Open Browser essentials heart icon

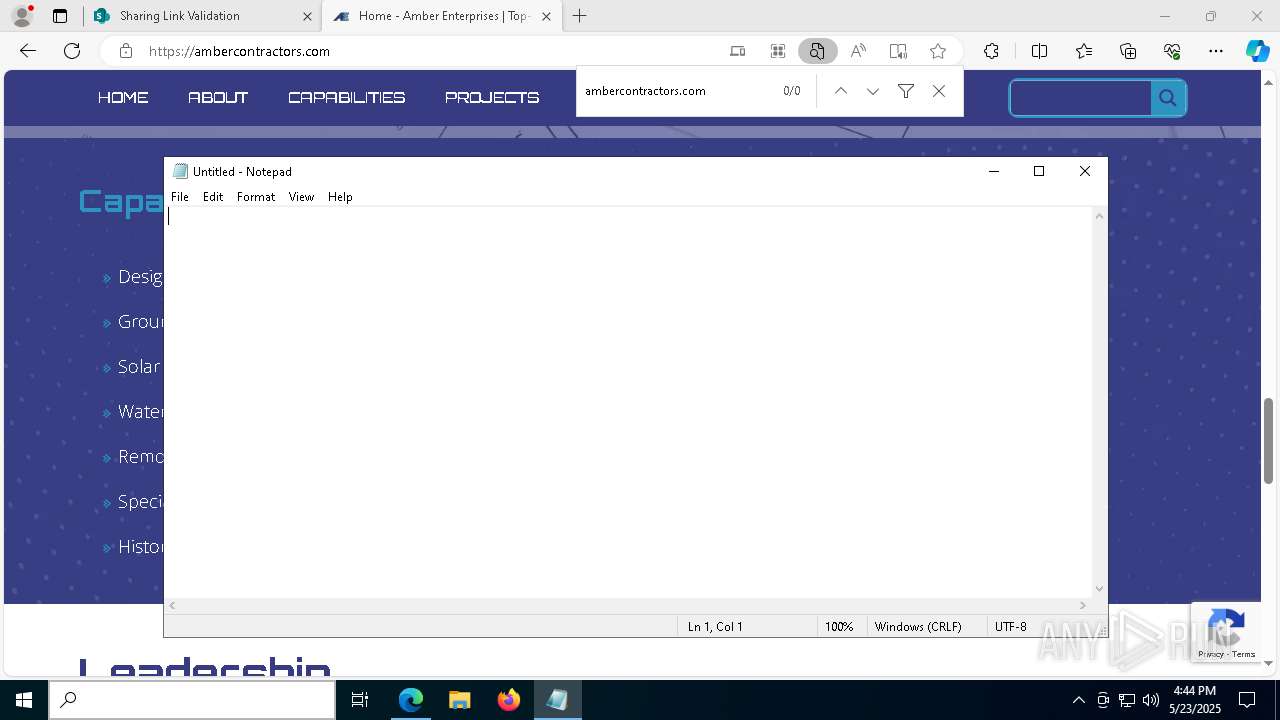click(x=1172, y=51)
